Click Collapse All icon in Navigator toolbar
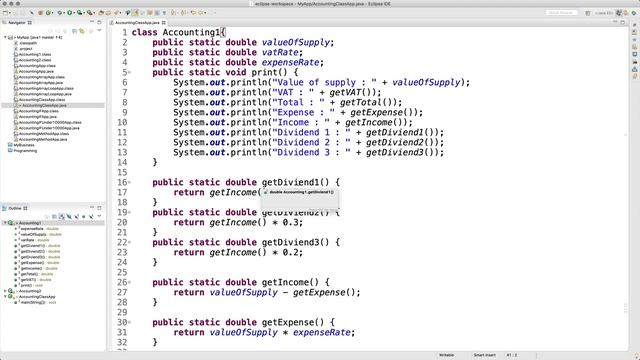This screenshot has height=360, width=640. [74, 31]
